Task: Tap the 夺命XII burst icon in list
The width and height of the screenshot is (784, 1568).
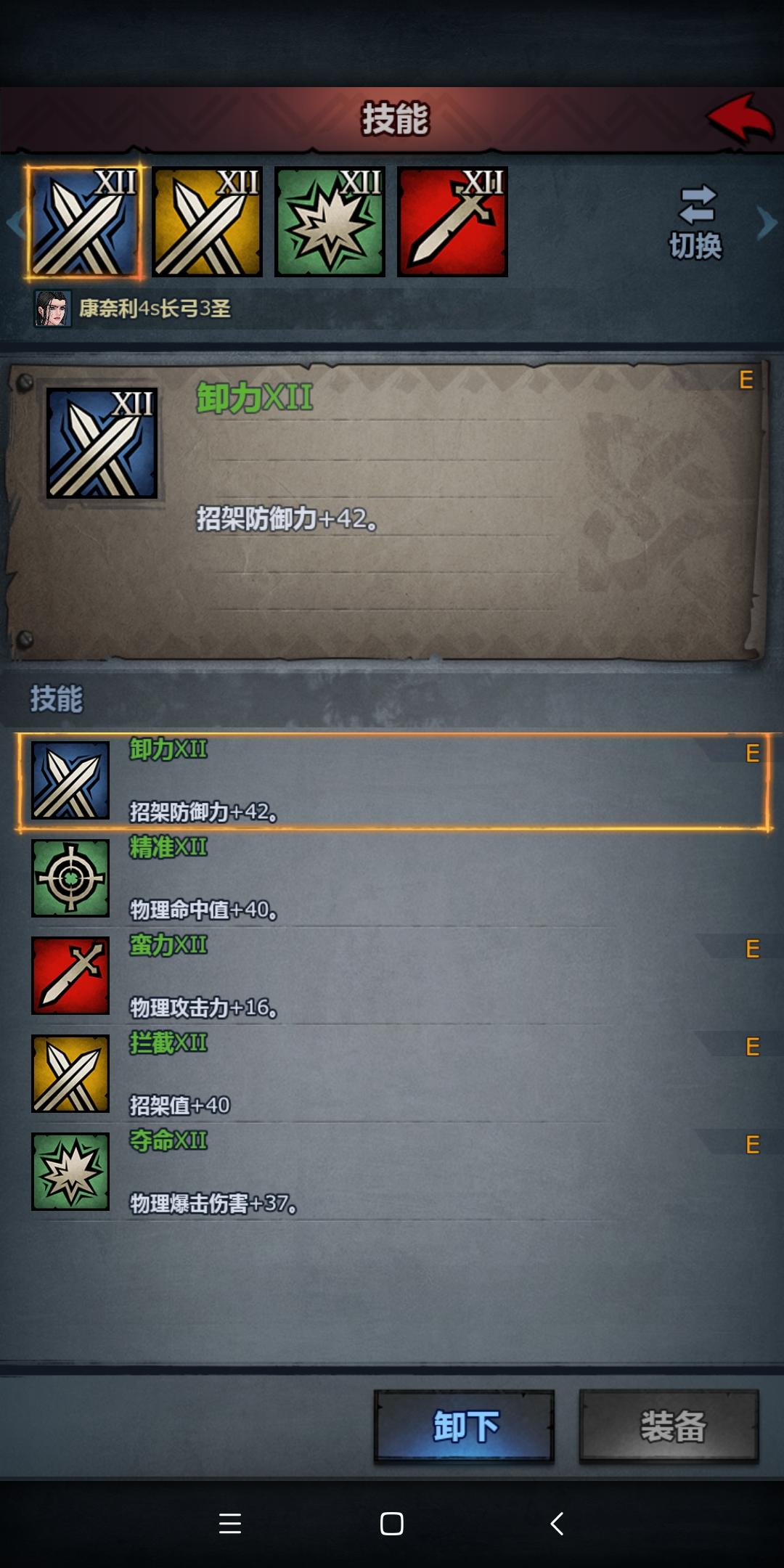Action: point(70,1172)
